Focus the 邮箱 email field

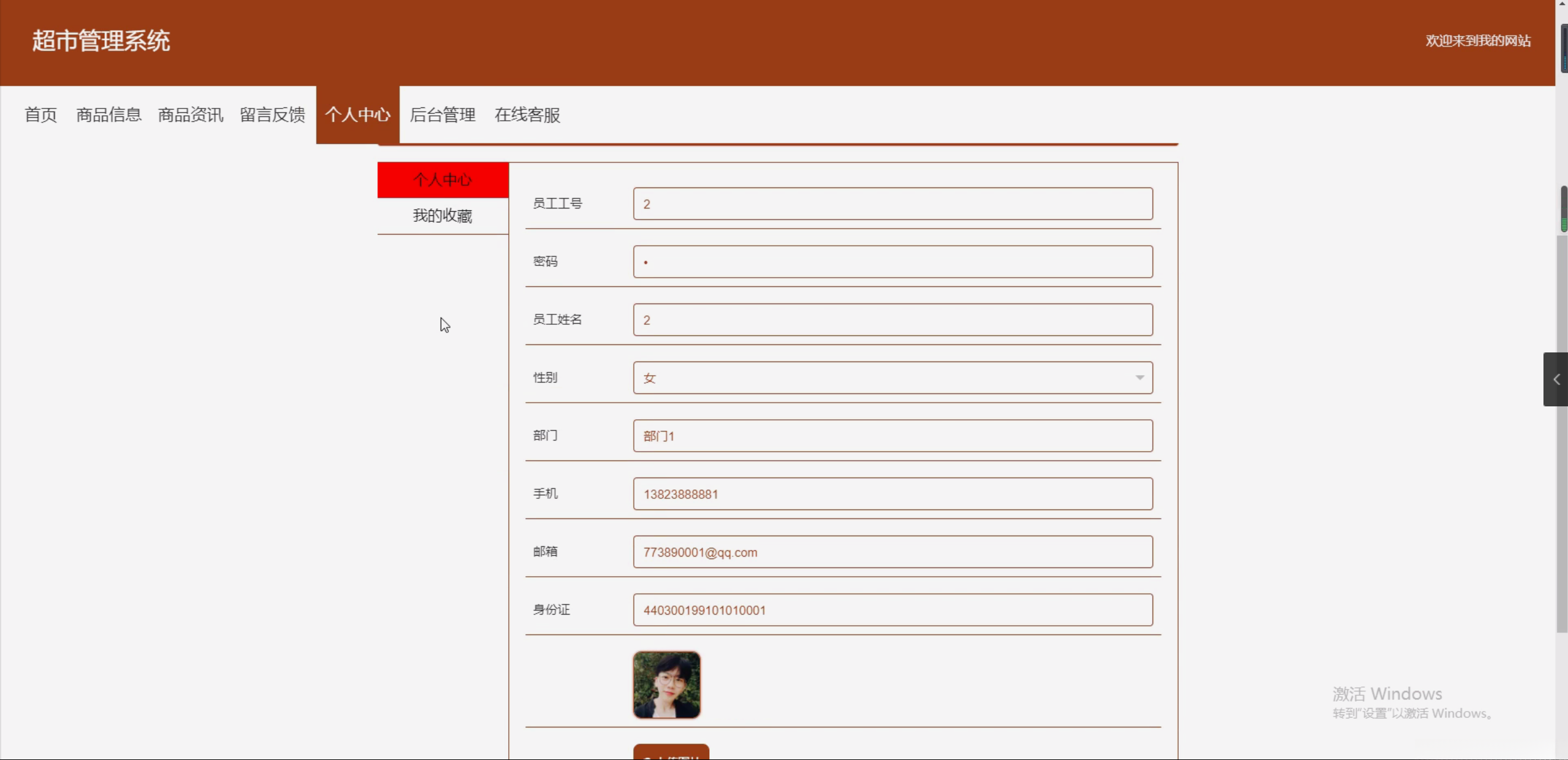pyautogui.click(x=892, y=552)
